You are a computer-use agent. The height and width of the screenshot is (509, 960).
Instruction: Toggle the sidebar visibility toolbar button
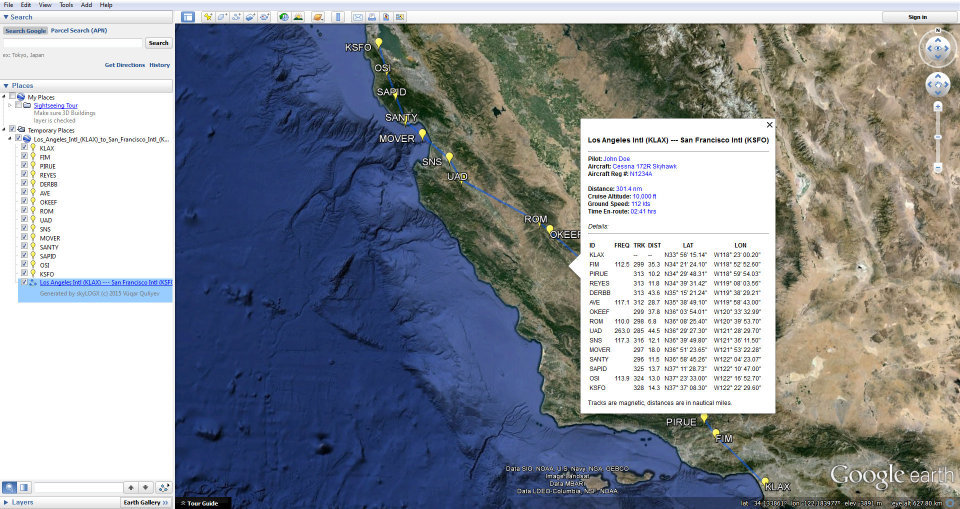188,17
